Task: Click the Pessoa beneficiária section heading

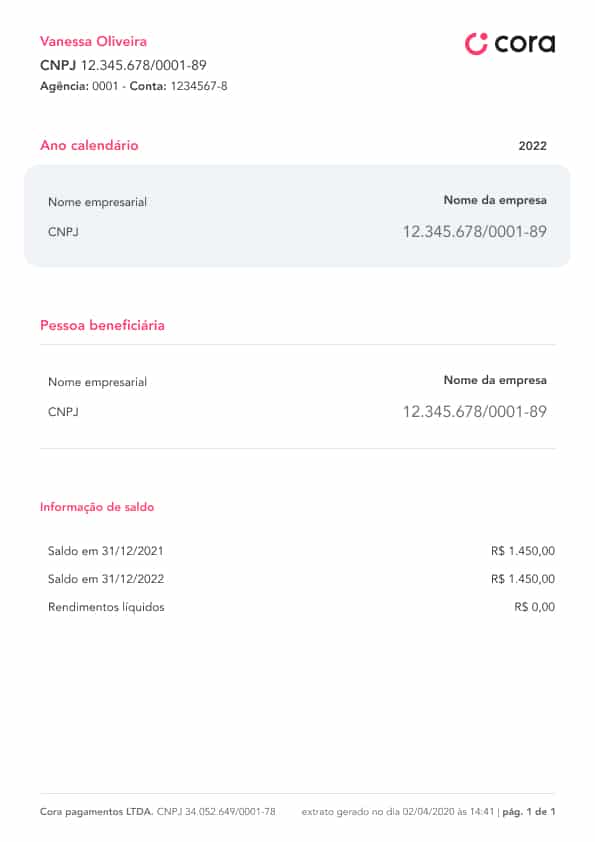Action: tap(102, 325)
